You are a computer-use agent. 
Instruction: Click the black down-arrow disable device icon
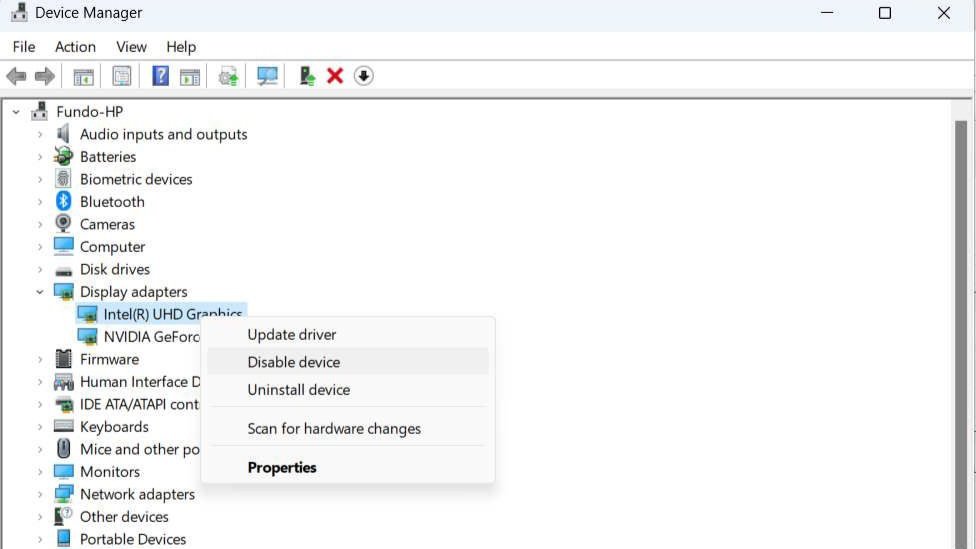(x=364, y=76)
